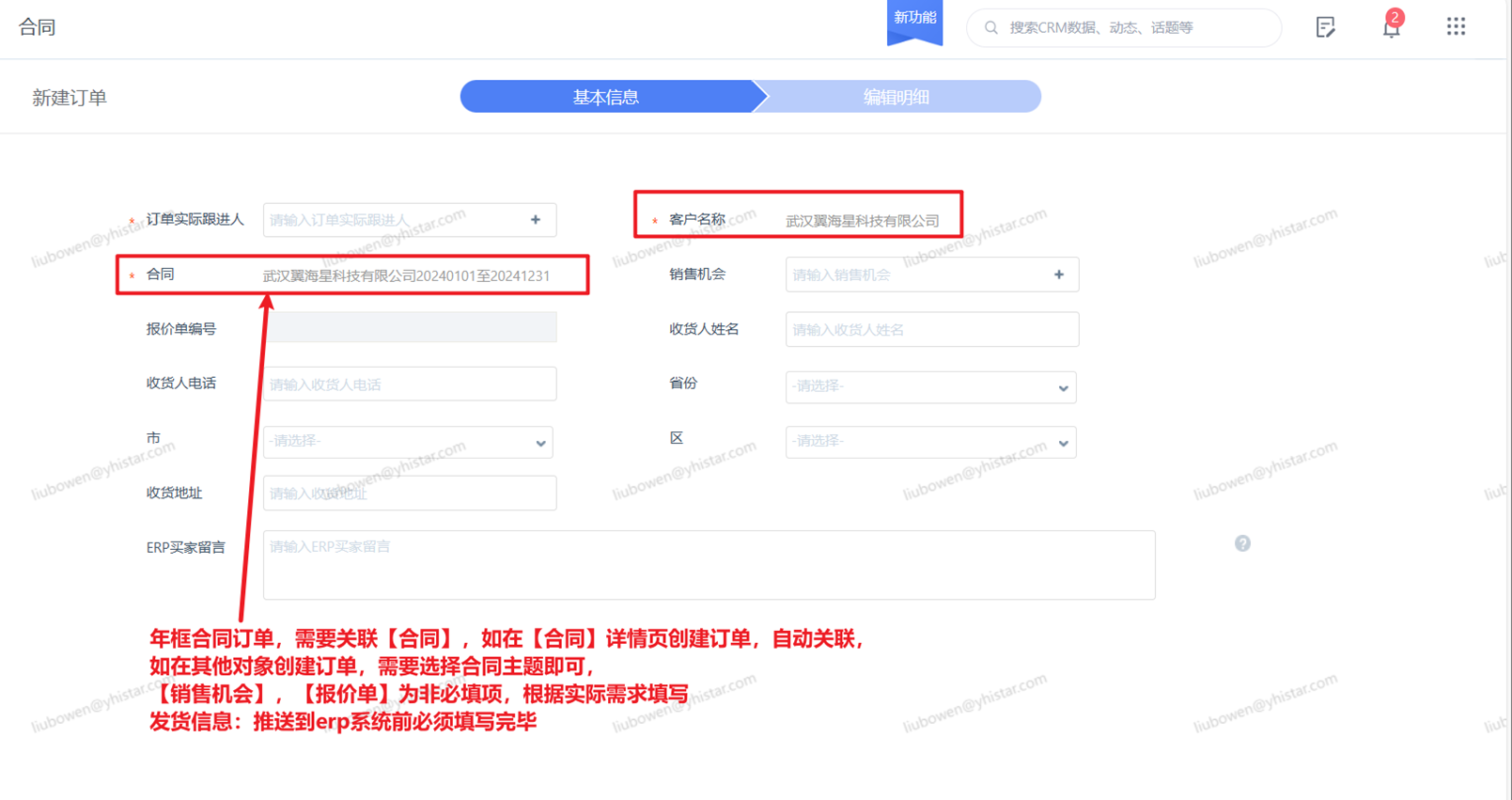The image size is (1512, 800).
Task: Click the help question mark near ERP买家留言
Action: point(1242,543)
